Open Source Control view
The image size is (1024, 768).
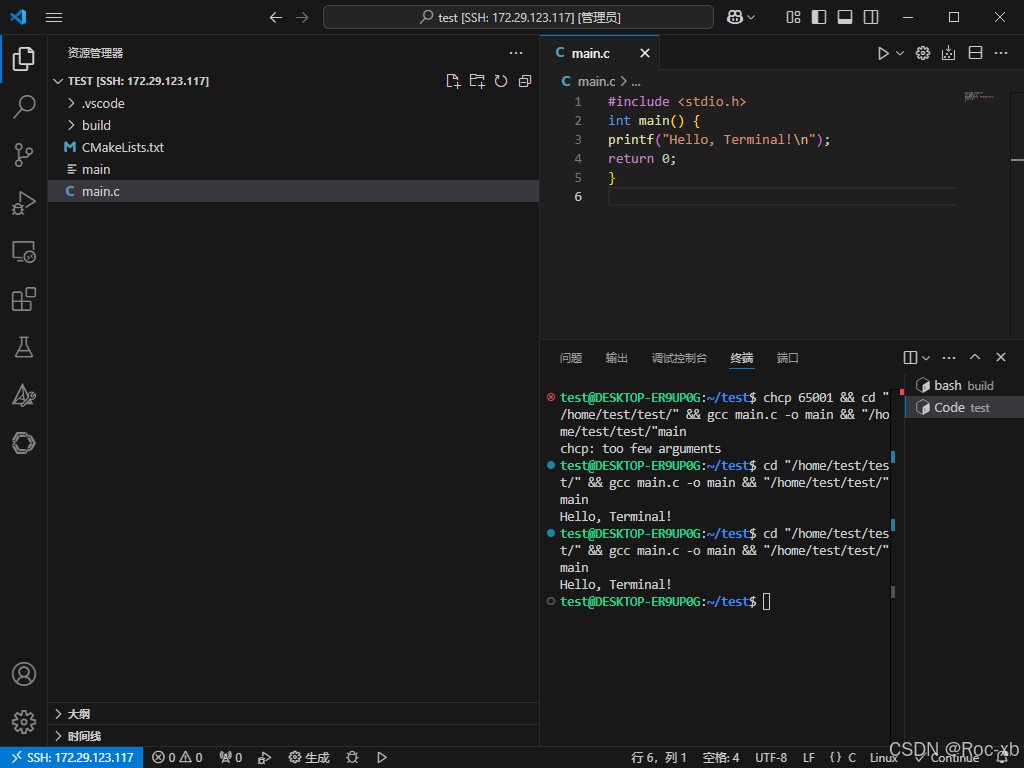(x=24, y=154)
